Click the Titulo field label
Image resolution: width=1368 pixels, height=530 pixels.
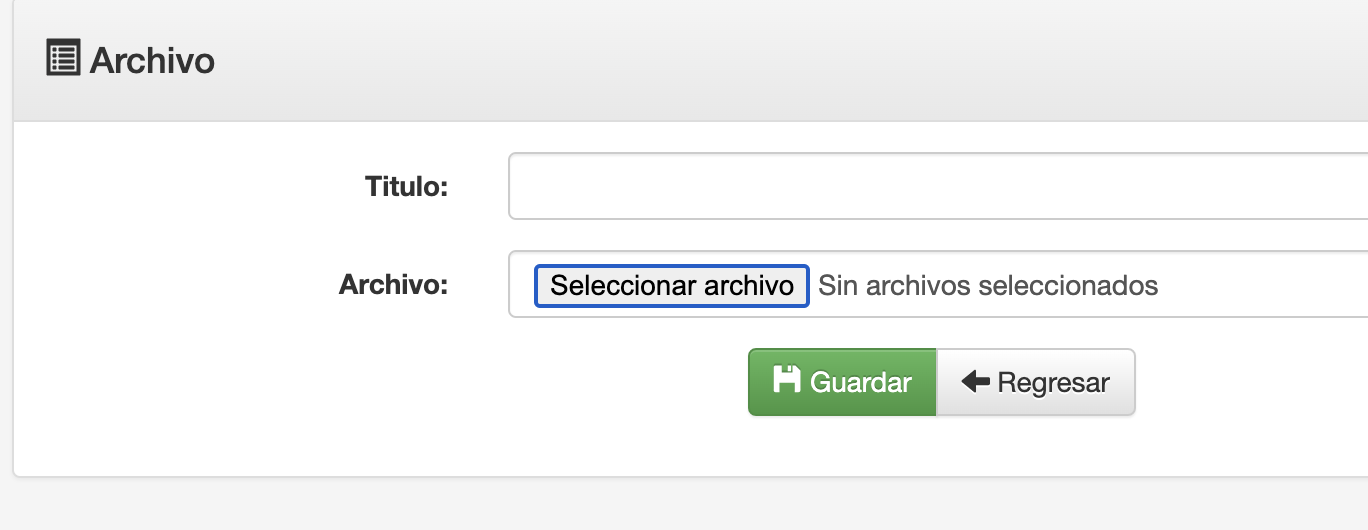click(406, 186)
